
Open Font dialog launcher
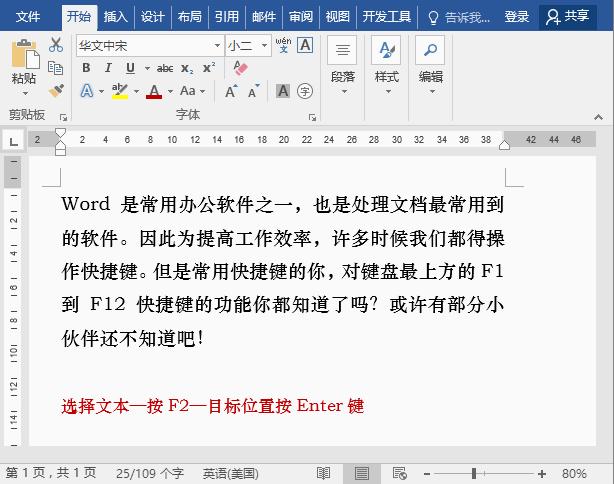click(312, 117)
